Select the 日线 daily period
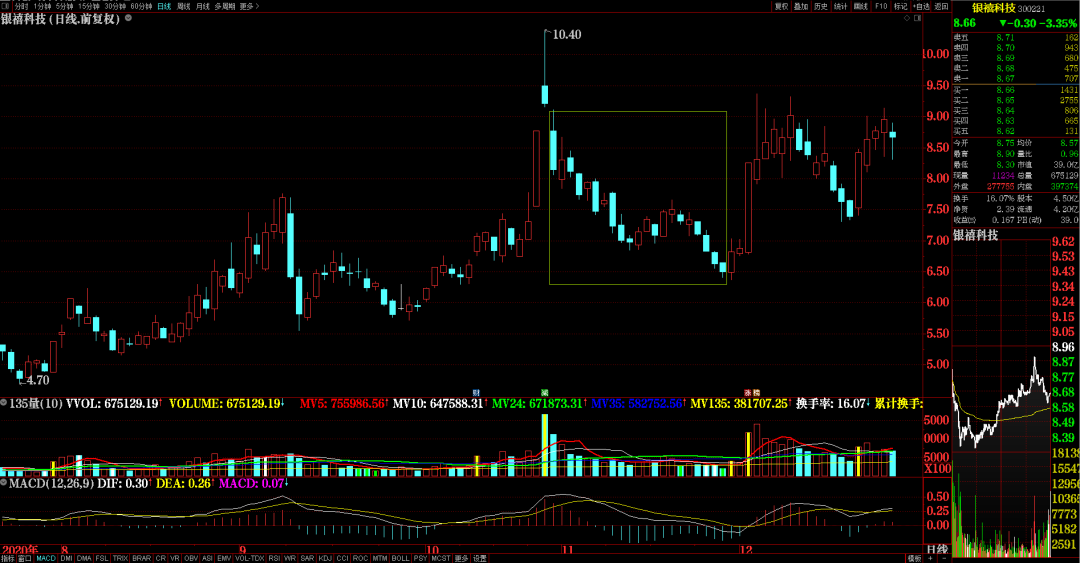This screenshot has height=563, width=1080. [164, 6]
